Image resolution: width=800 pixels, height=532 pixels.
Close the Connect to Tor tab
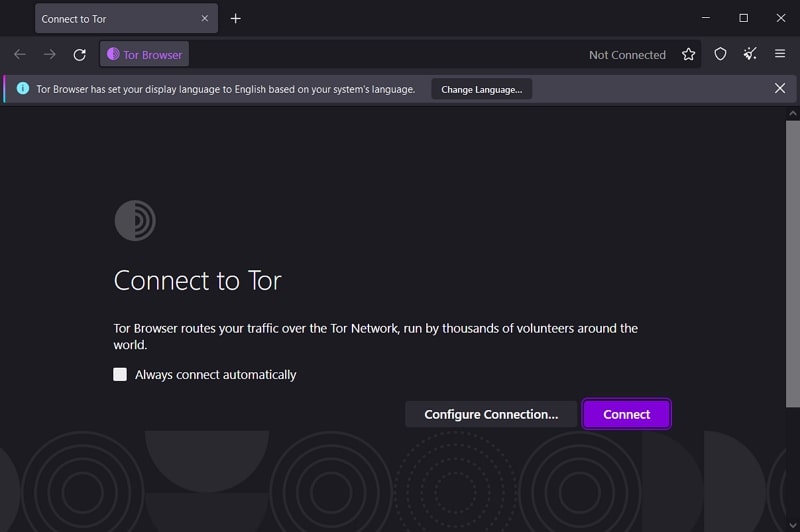[205, 19]
